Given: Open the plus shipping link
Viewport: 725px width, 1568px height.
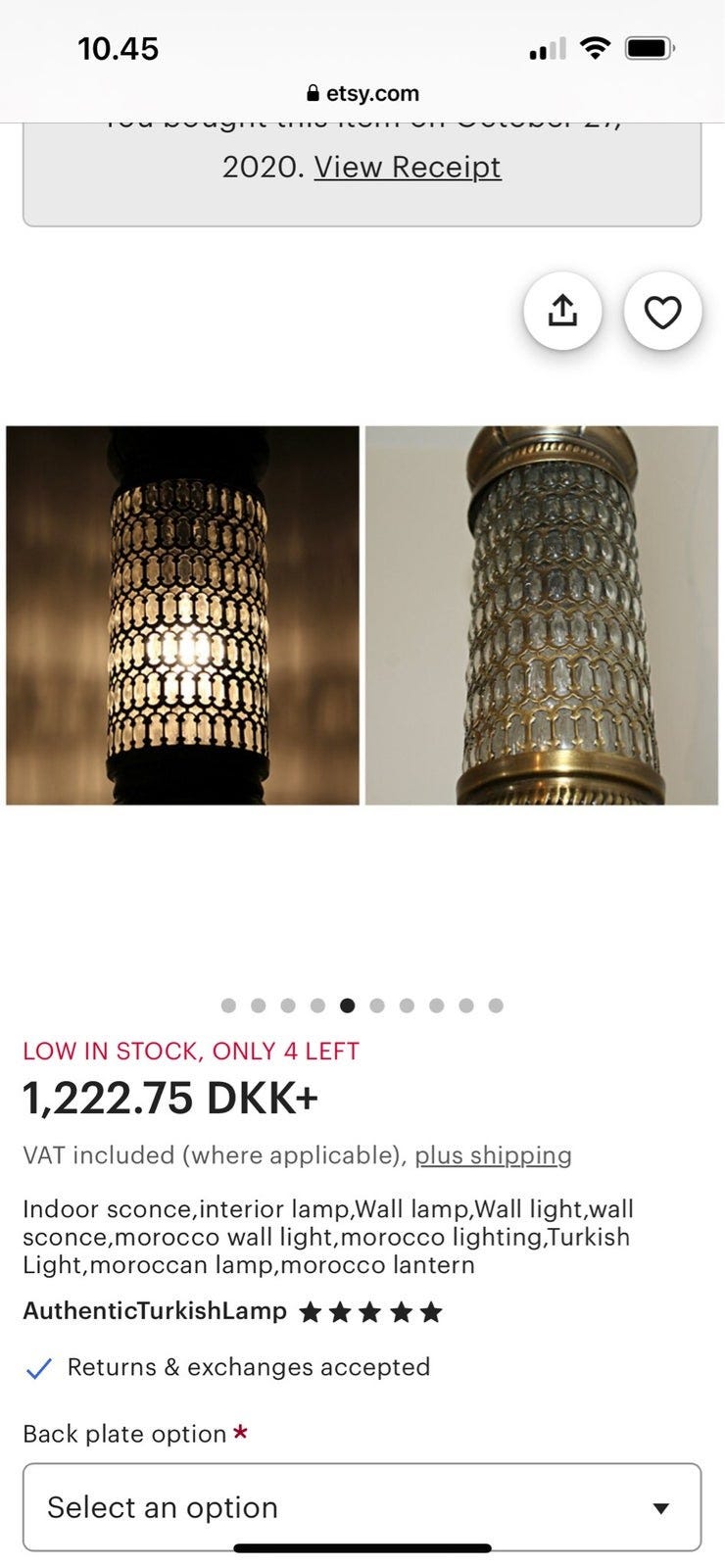Looking at the screenshot, I should point(493,1155).
